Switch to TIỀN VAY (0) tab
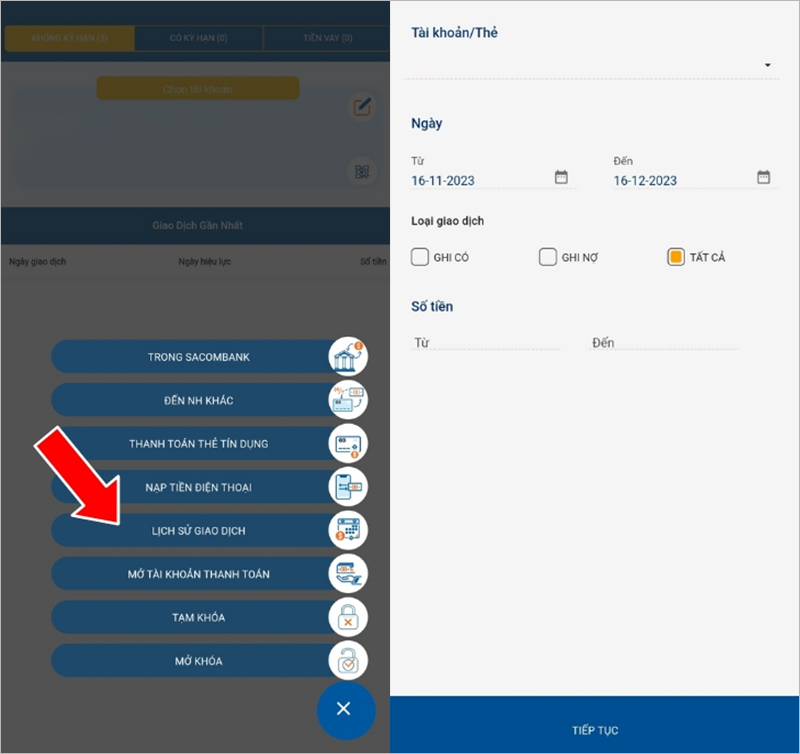Viewport: 800px width, 754px height. 327,38
